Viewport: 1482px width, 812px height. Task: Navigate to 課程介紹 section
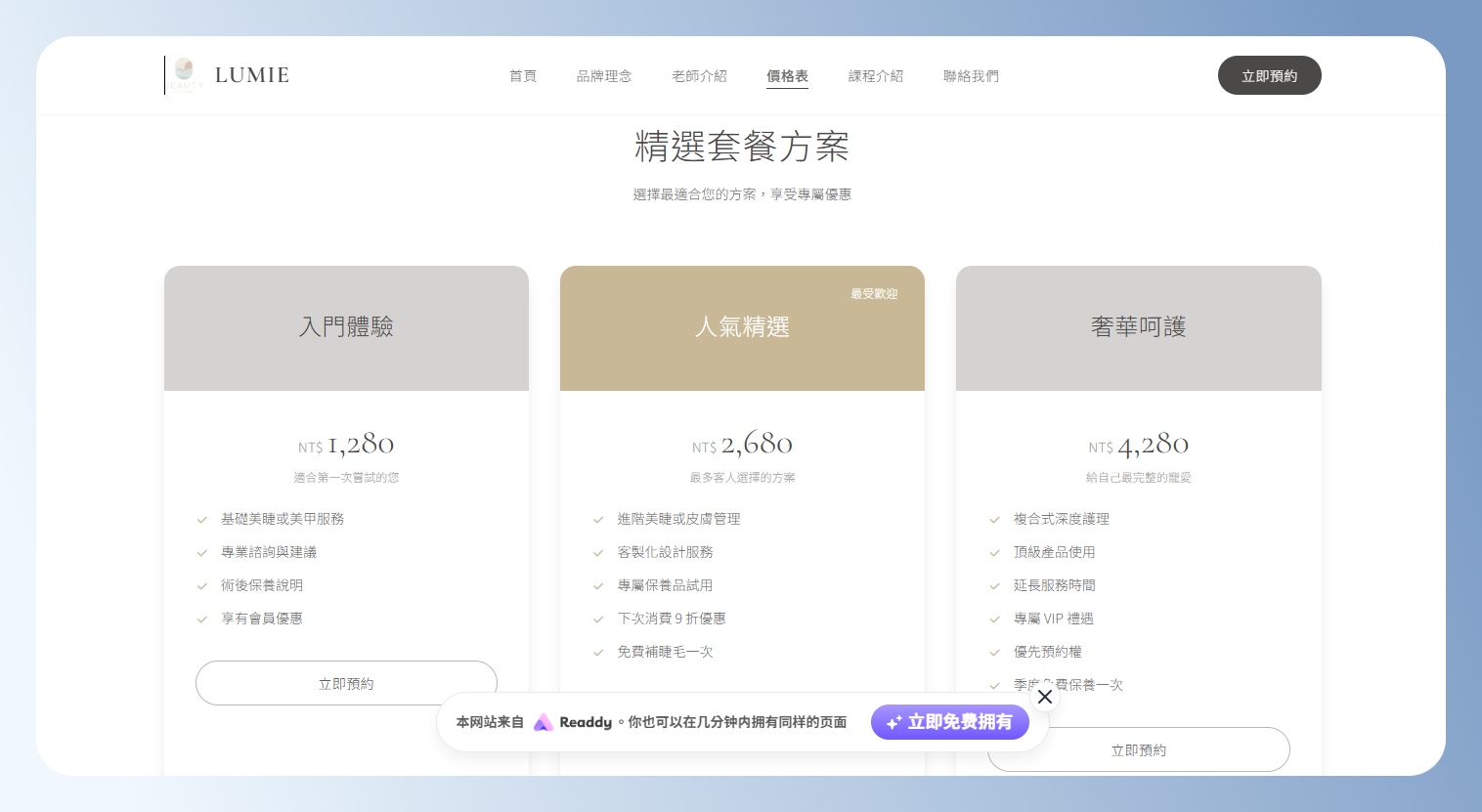click(875, 76)
